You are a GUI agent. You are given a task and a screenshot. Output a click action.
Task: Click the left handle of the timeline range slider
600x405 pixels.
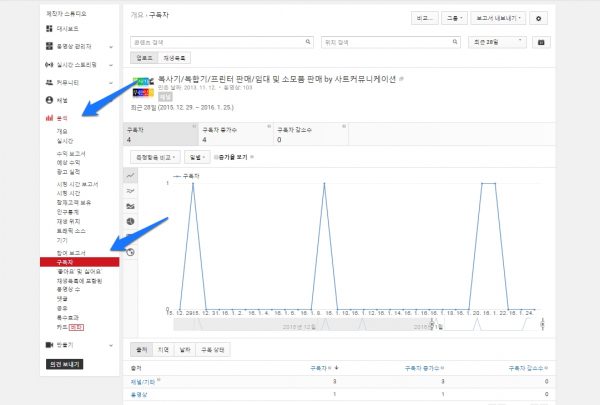click(433, 325)
